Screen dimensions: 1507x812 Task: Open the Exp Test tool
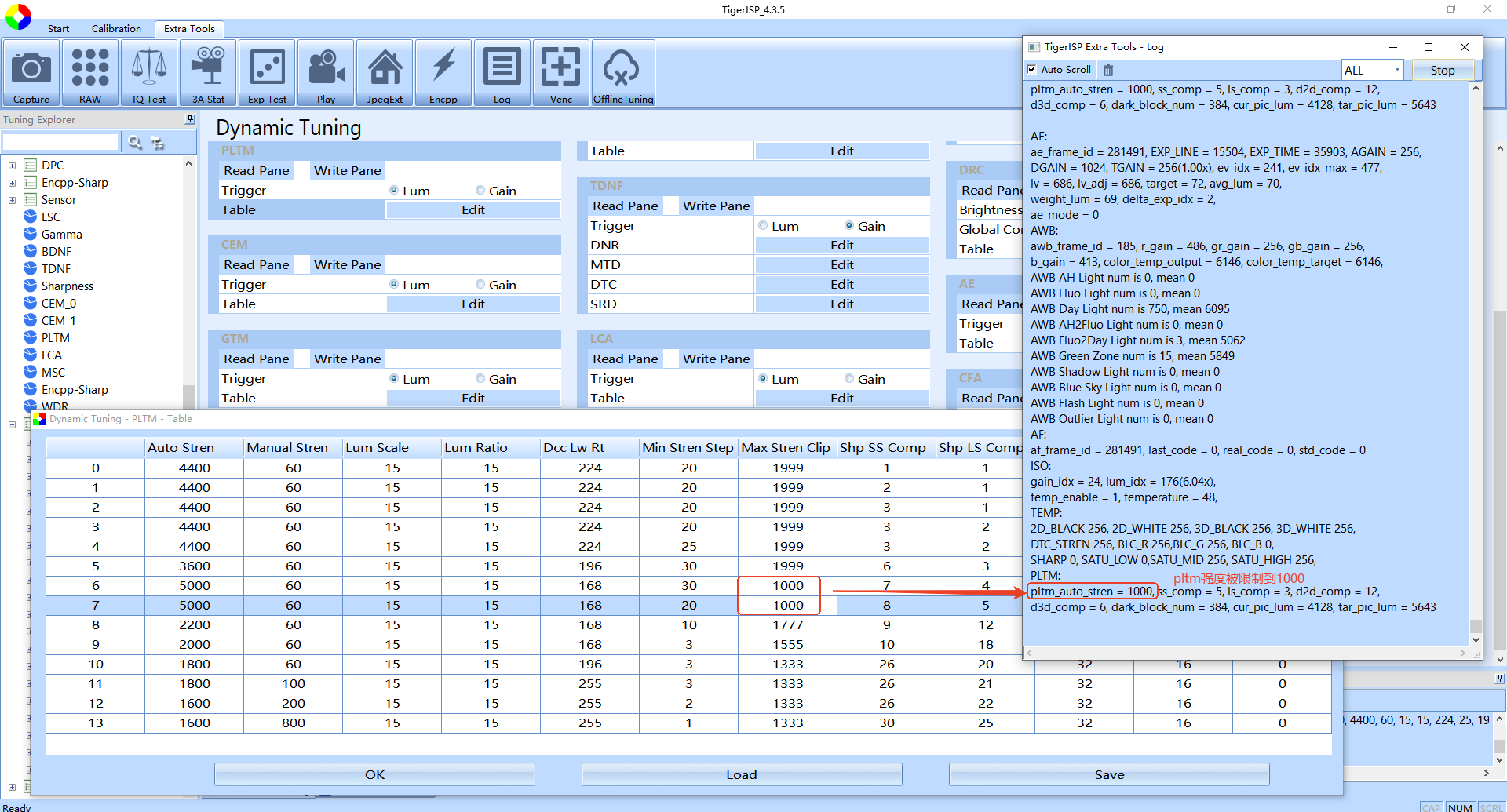tap(267, 73)
